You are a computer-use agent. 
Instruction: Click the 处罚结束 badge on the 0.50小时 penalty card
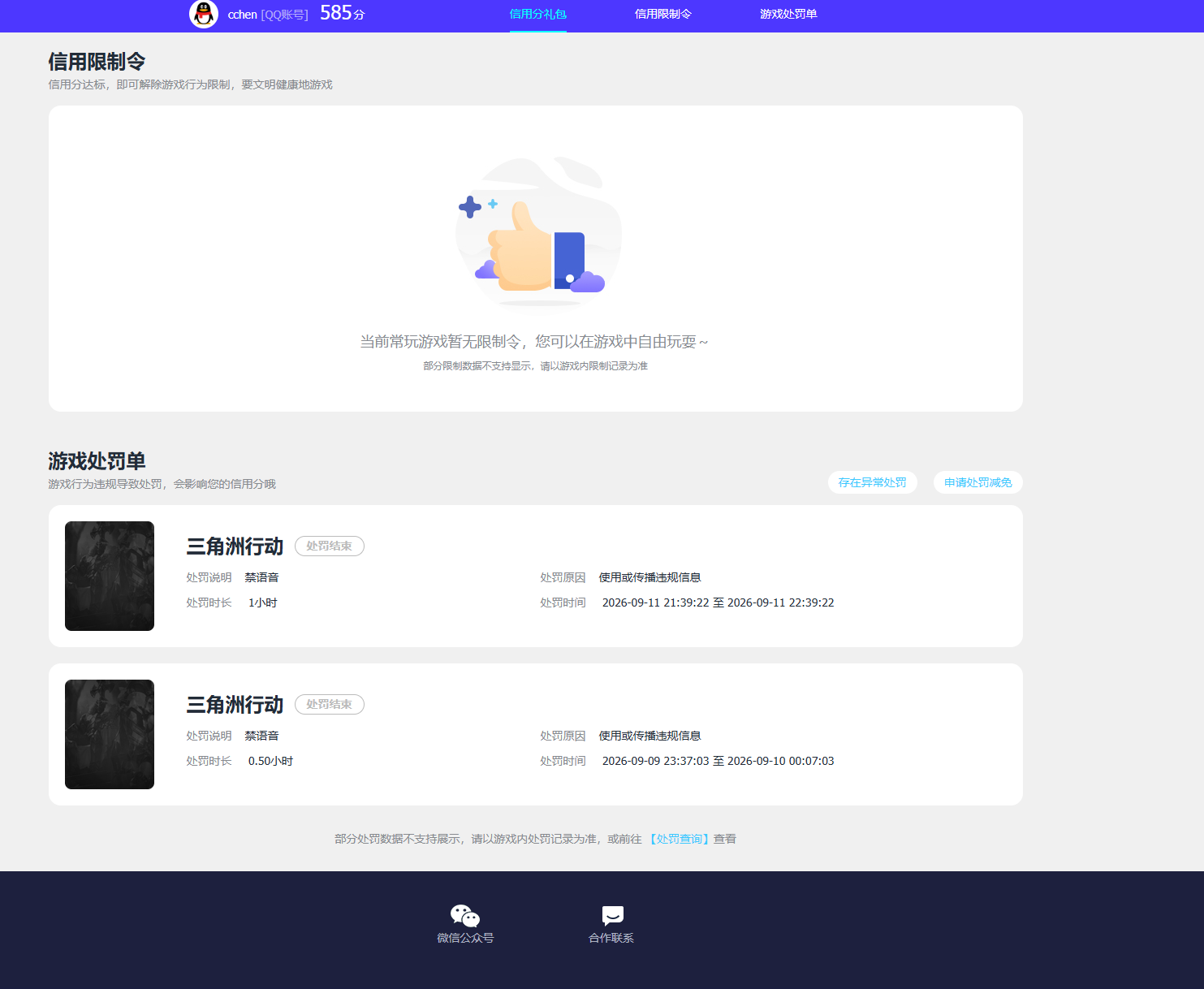coord(329,704)
